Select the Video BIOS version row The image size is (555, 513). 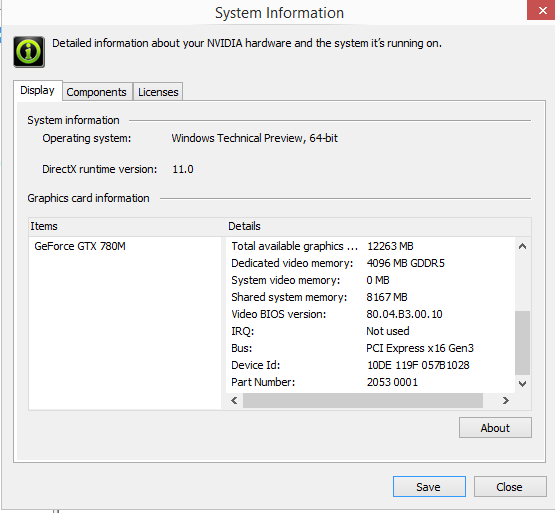(370, 314)
